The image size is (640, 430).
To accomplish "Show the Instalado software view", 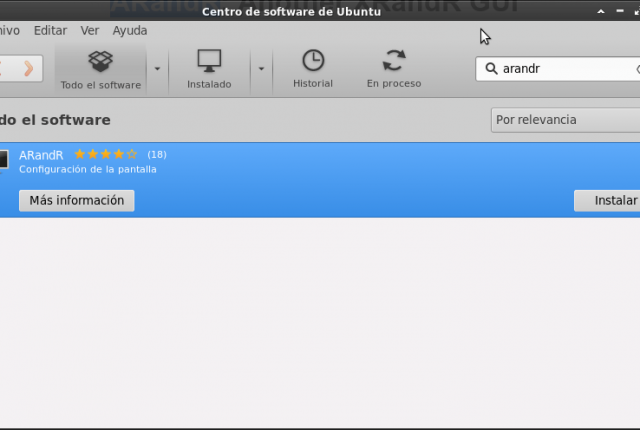I will click(x=209, y=69).
